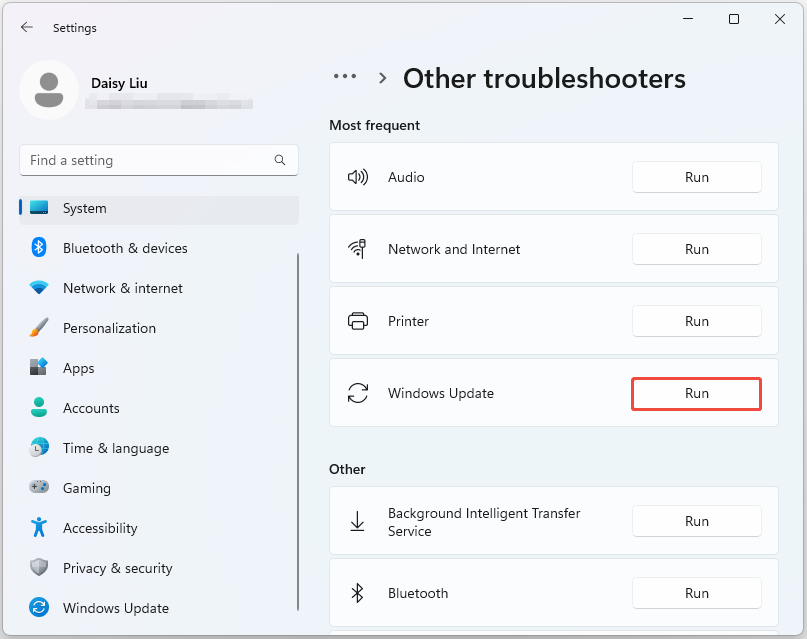The height and width of the screenshot is (639, 807).
Task: Run the Bluetooth troubleshooter
Action: click(x=696, y=593)
